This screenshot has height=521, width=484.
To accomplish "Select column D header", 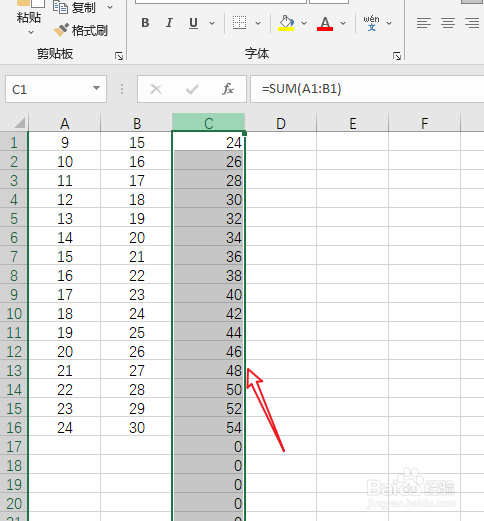I will tap(281, 123).
